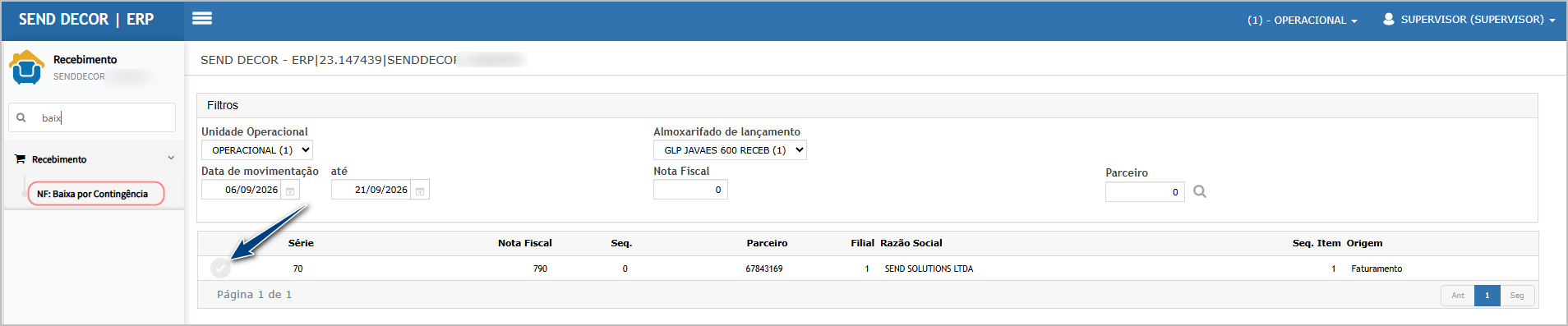Click the Parceiro column header in the table

pyautogui.click(x=767, y=243)
